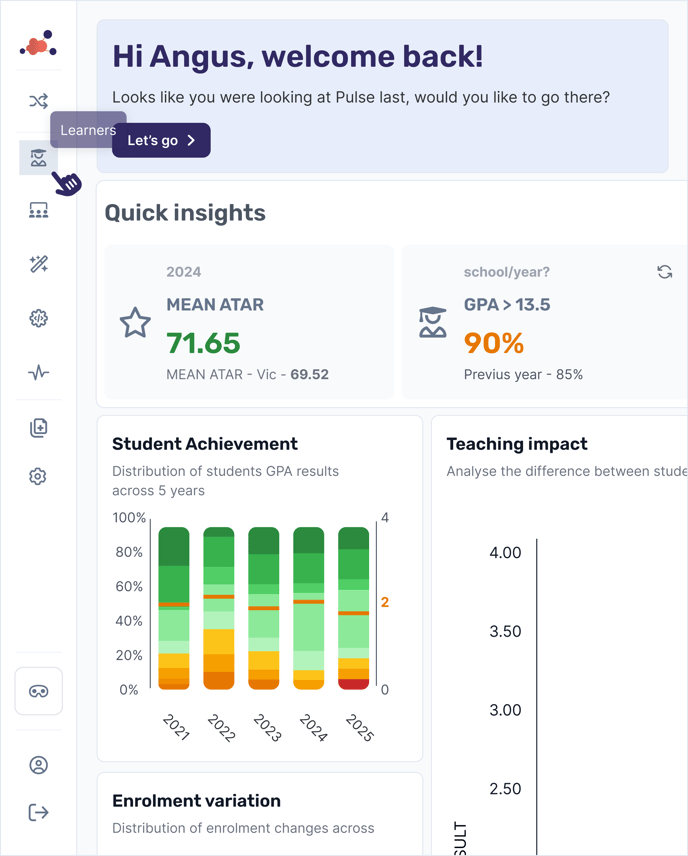Open the Enrolment variation card heading
Viewport: 688px width, 856px height.
pyautogui.click(x=196, y=801)
